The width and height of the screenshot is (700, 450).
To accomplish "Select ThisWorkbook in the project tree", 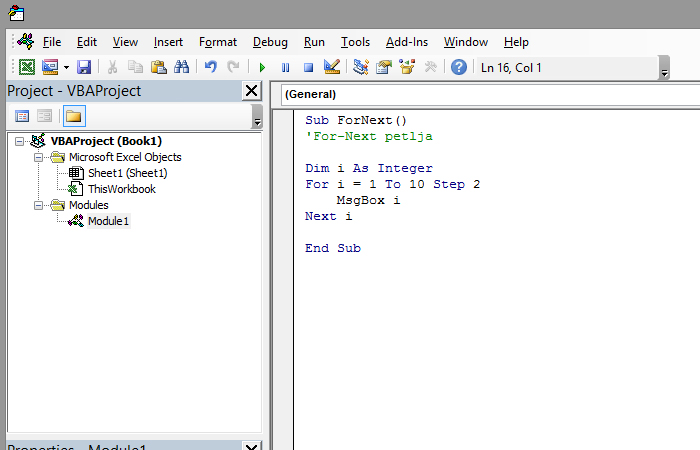I will click(120, 189).
